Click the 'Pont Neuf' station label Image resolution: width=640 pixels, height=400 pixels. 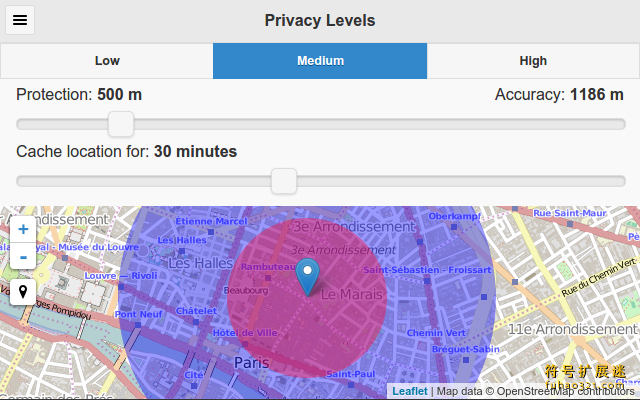(x=138, y=314)
